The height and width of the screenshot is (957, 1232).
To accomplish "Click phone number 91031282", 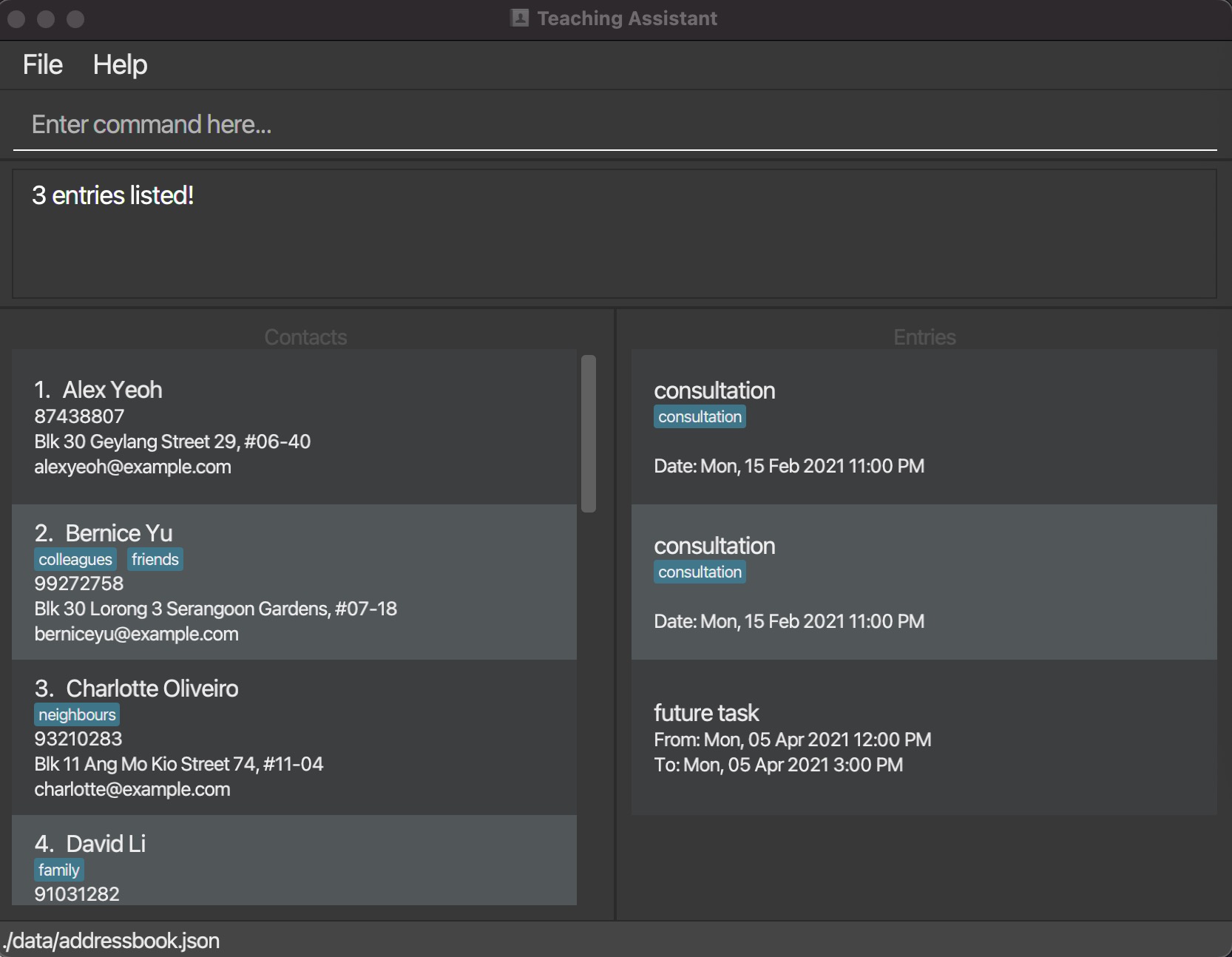I will click(77, 894).
